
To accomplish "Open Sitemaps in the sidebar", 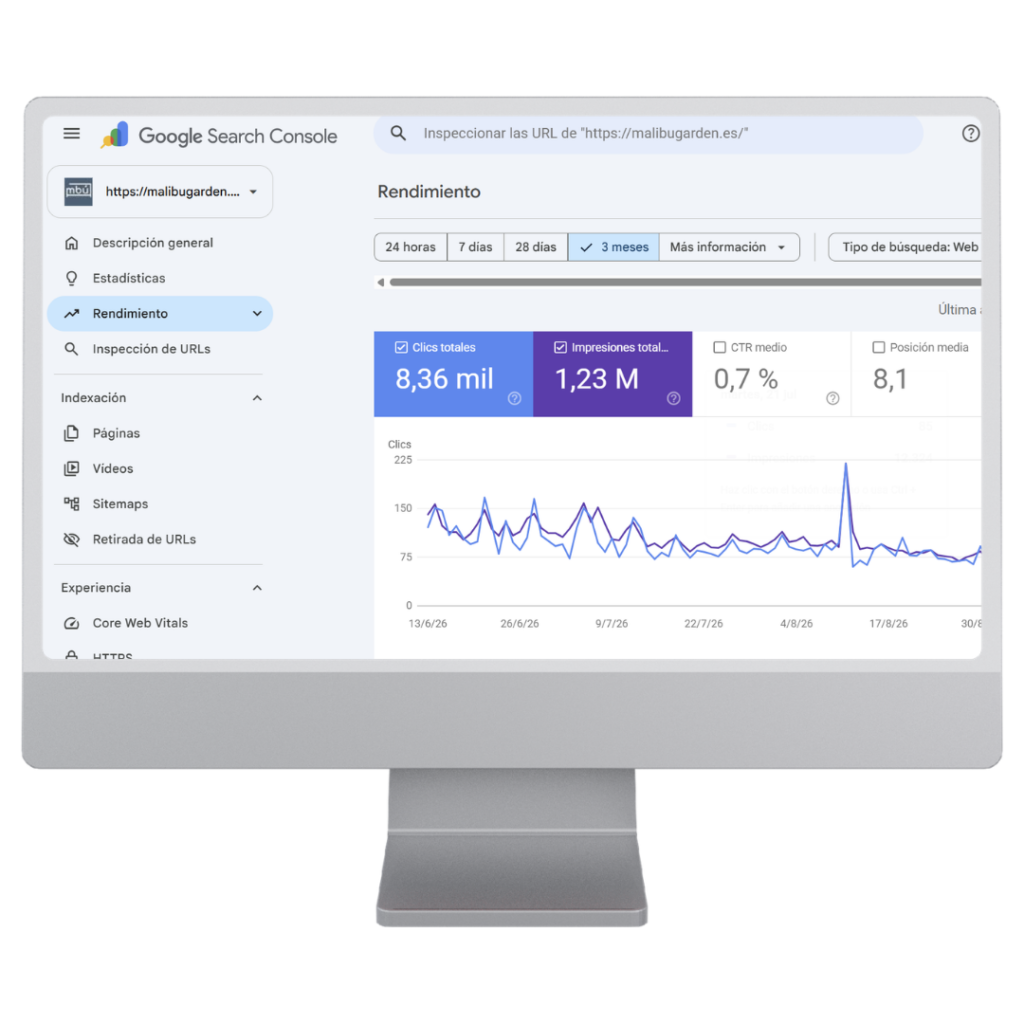I will coord(120,504).
